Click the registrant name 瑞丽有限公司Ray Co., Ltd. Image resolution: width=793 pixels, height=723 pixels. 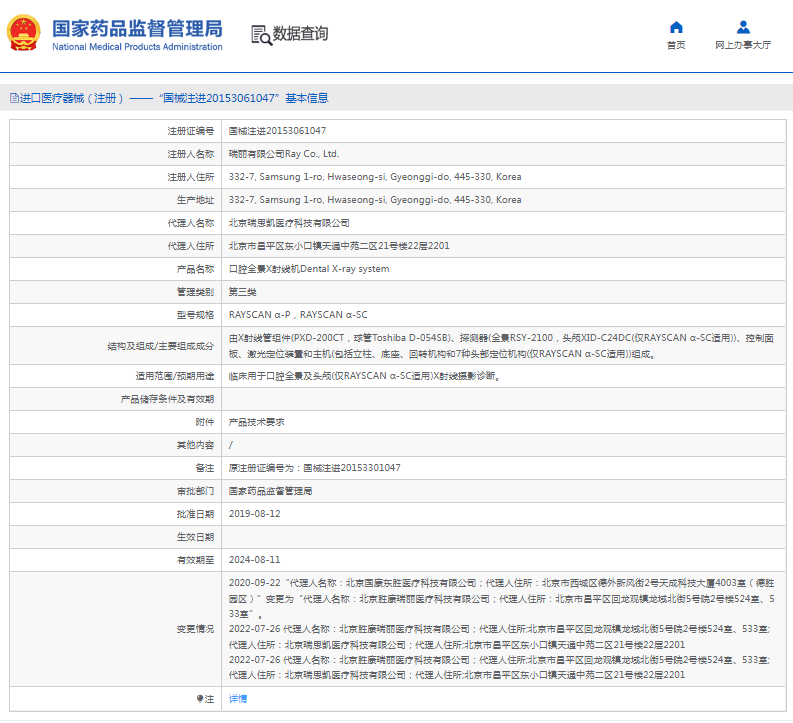(284, 154)
